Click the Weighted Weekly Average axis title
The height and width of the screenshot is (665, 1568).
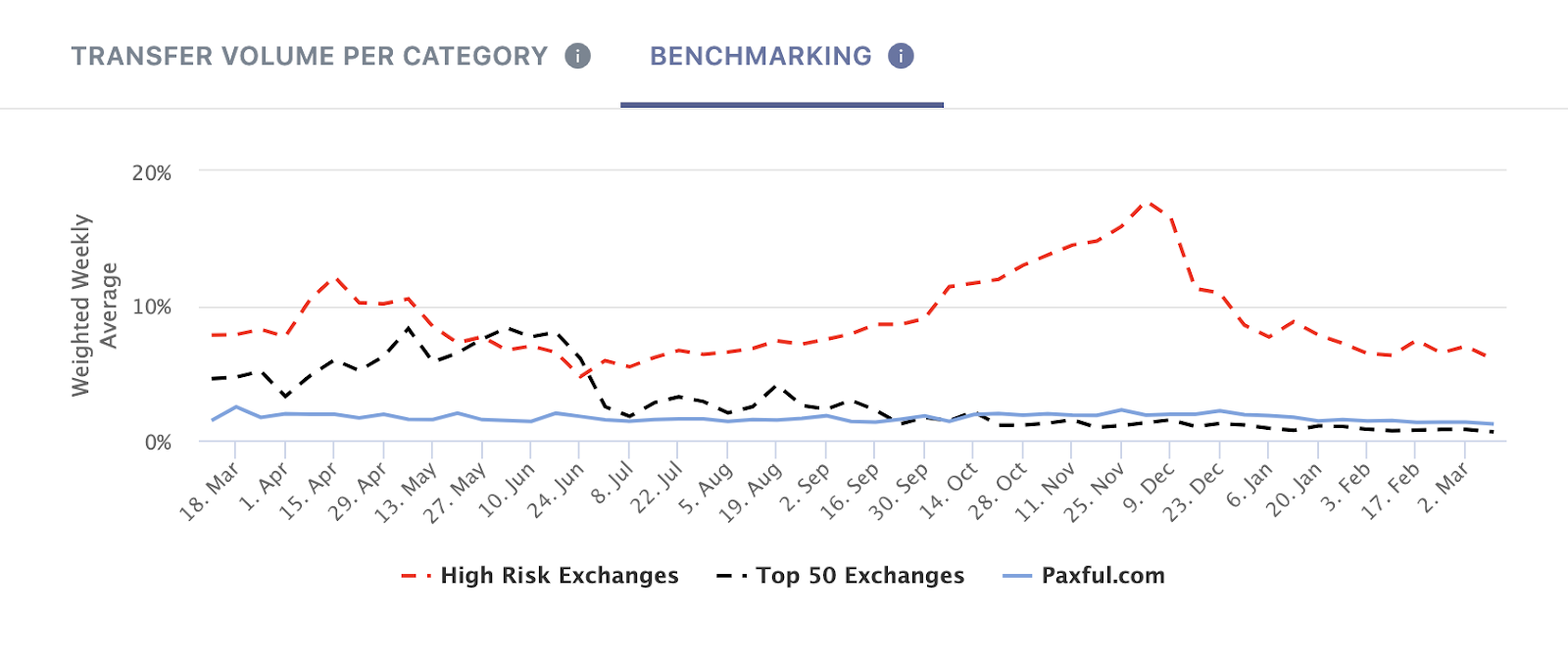coord(94,306)
